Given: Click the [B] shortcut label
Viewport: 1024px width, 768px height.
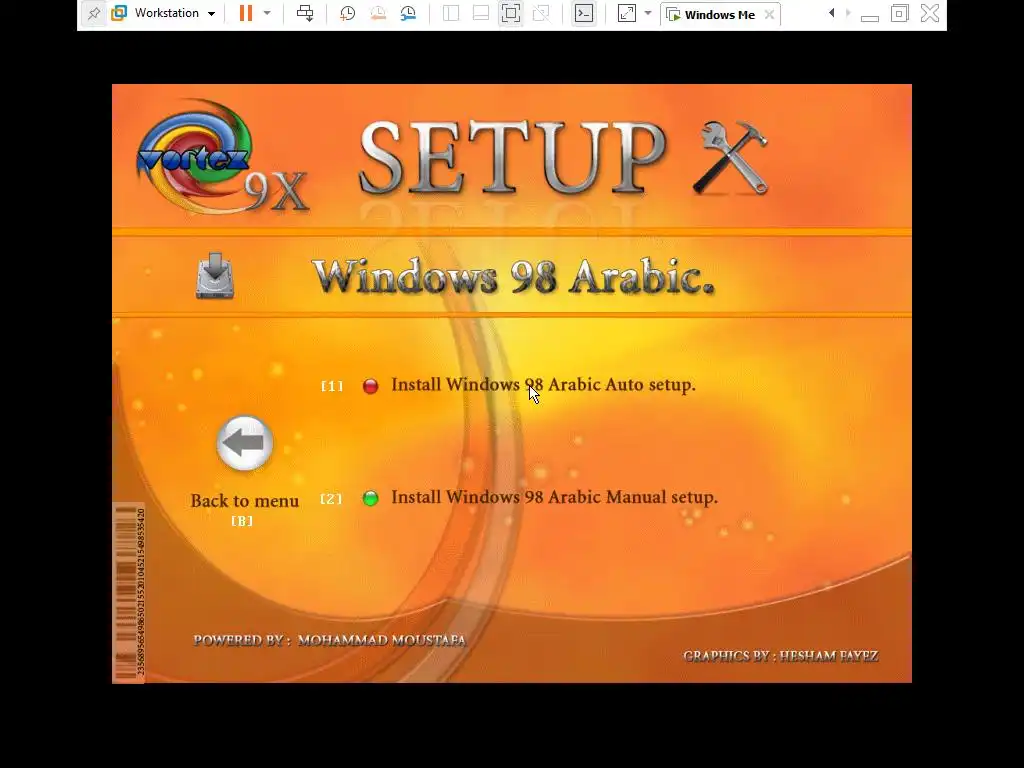Looking at the screenshot, I should point(242,521).
